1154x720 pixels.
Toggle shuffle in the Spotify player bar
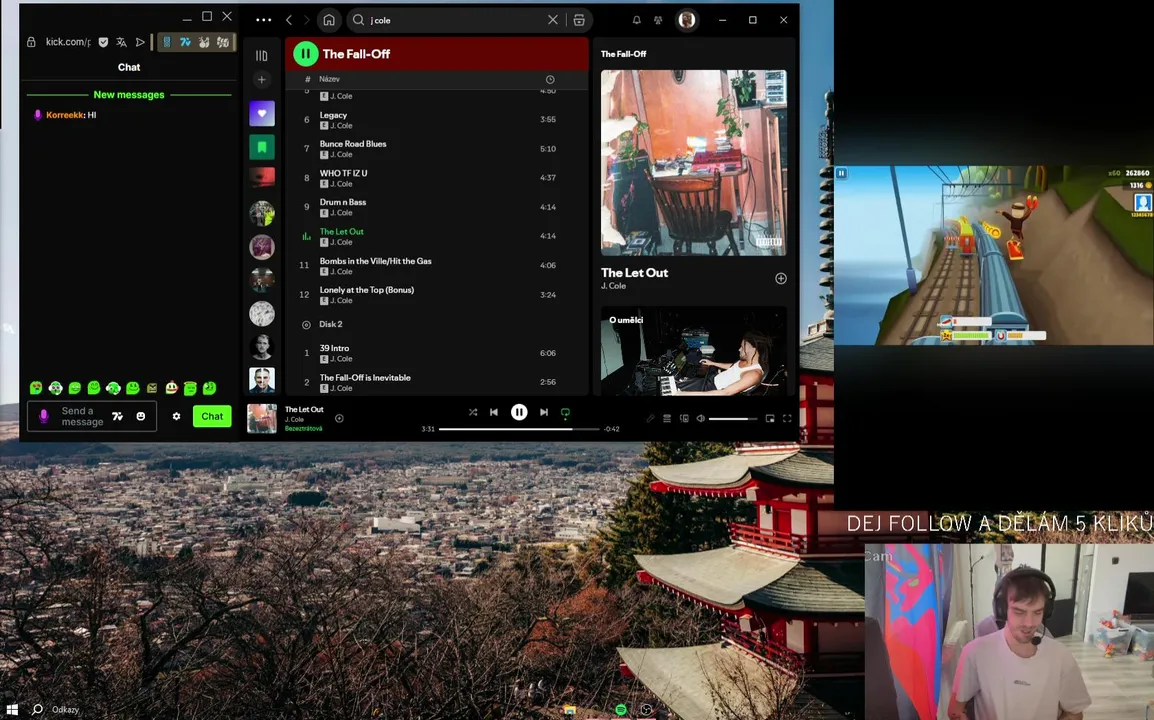472,412
